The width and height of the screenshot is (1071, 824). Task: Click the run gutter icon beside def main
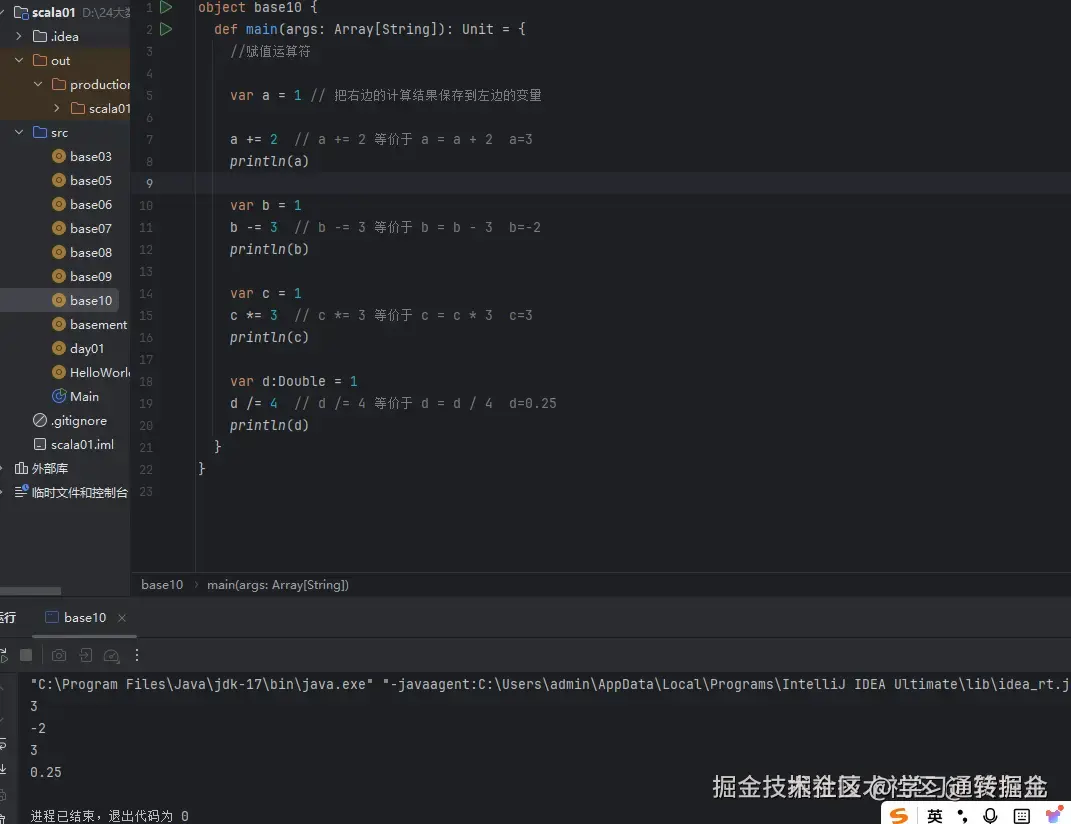[x=166, y=29]
